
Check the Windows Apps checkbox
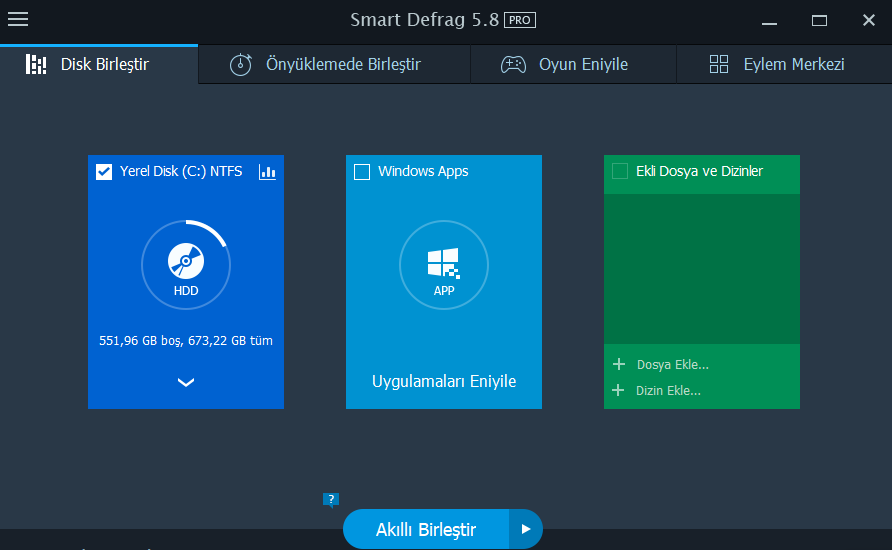click(362, 172)
